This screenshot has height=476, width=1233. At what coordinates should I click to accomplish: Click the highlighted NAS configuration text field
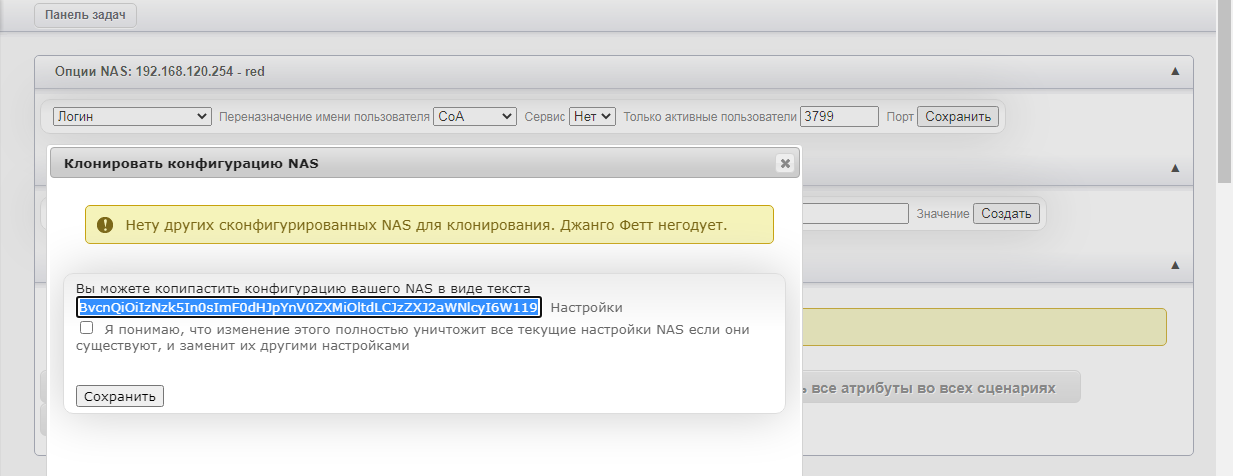point(309,307)
